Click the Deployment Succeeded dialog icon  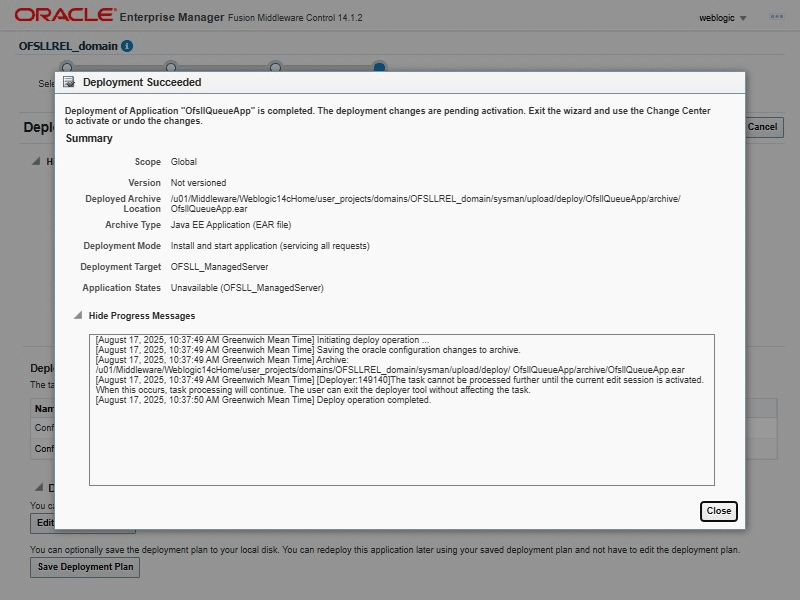(69, 83)
